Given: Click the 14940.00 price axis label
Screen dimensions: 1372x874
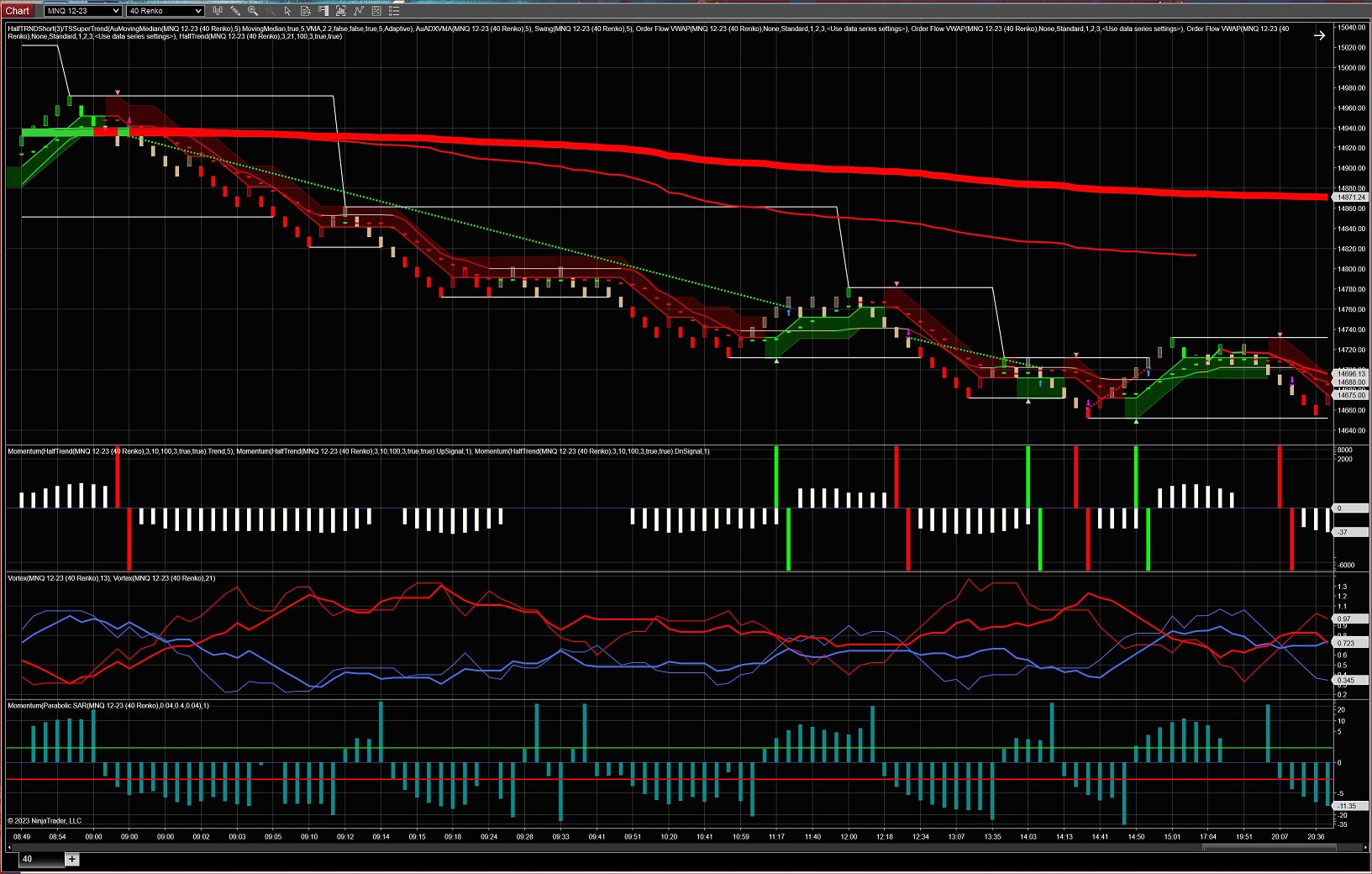Looking at the screenshot, I should point(1352,128).
